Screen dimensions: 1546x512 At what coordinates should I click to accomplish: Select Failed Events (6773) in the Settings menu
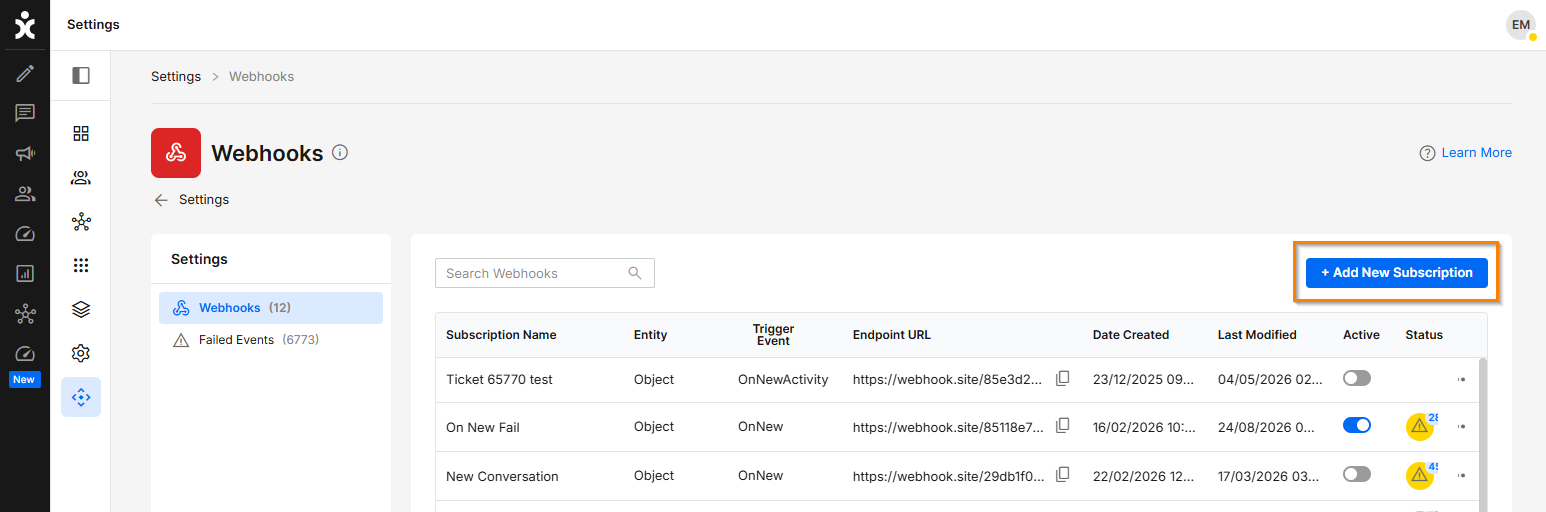tap(271, 340)
